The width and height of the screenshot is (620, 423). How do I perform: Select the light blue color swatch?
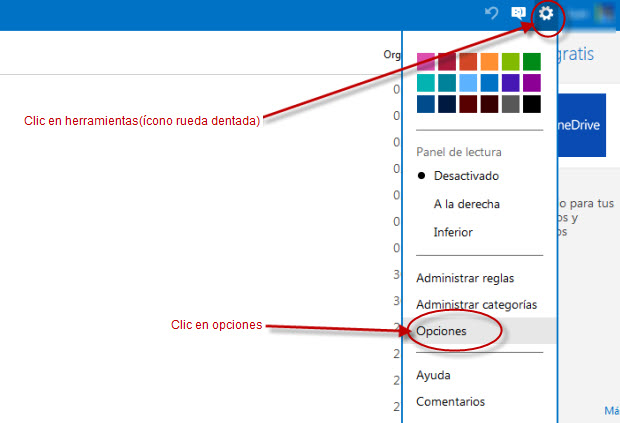click(x=468, y=82)
